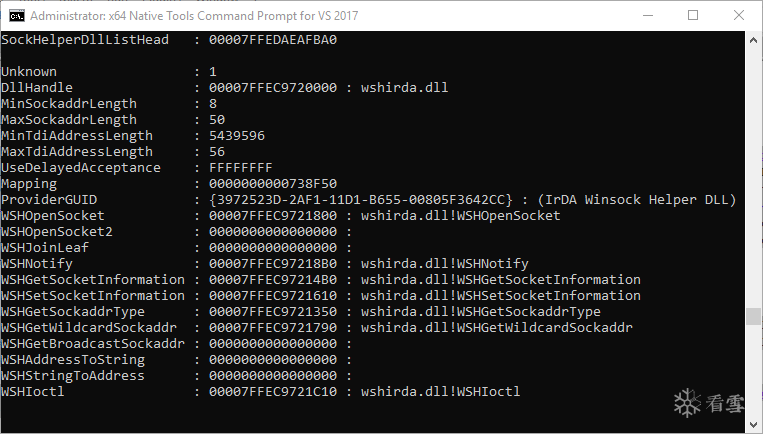Screen dimensions: 763x434
Task: Click the UseDelayedAcceptance value FFFFFFFF
Action: coord(241,168)
